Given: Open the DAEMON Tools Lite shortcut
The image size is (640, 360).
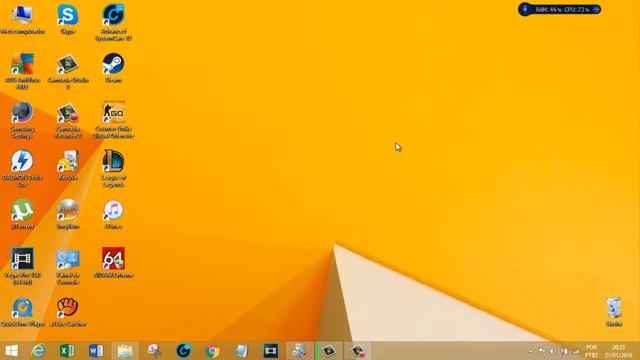Looking at the screenshot, I should tap(22, 169).
